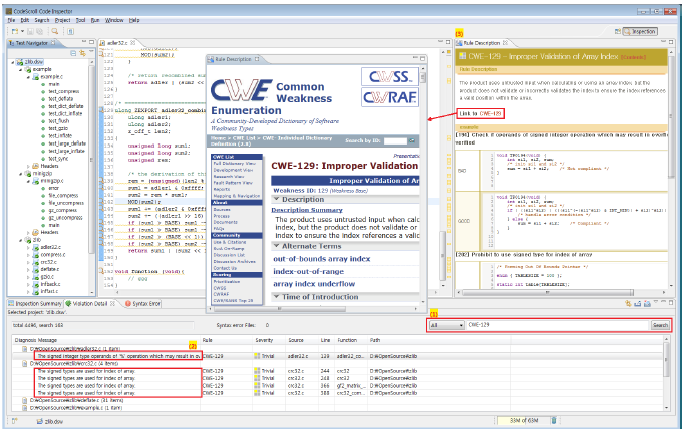This screenshot has height=429, width=683.
Task: Click the Open Perspective icon beside Inspection
Action: coord(618,31)
